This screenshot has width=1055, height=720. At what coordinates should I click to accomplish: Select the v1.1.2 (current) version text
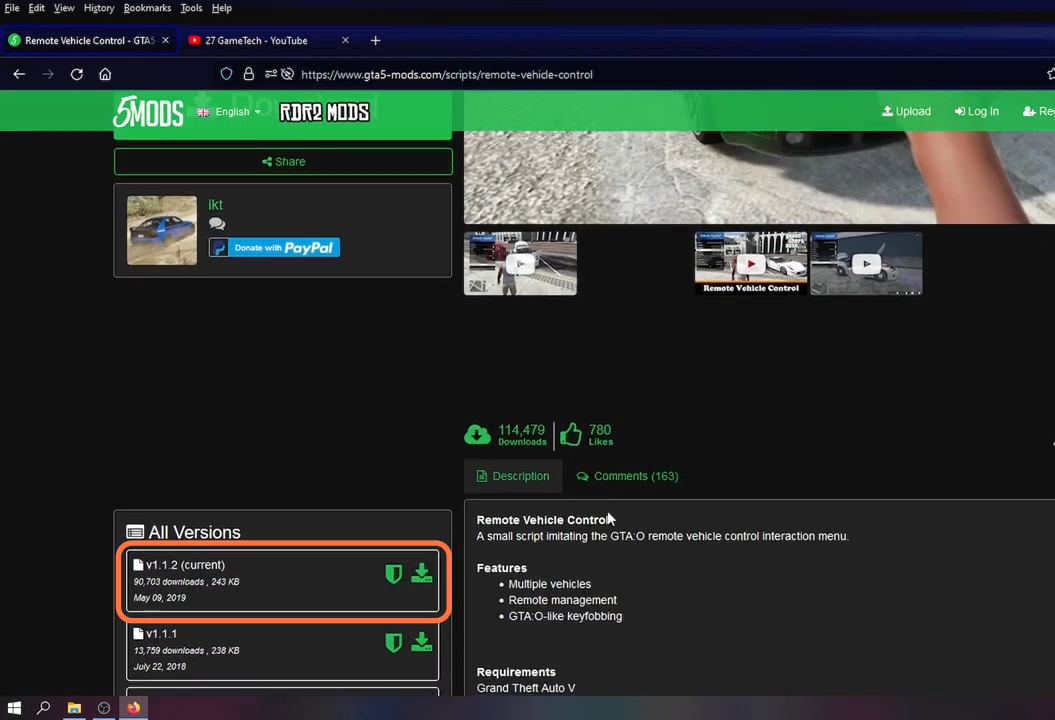[x=186, y=565]
